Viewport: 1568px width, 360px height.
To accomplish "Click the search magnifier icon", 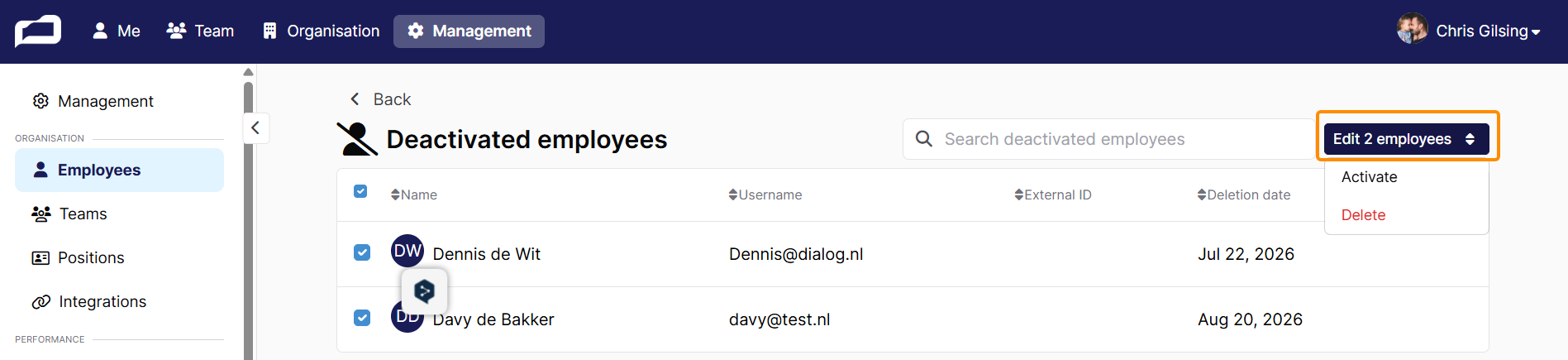I will coord(924,139).
